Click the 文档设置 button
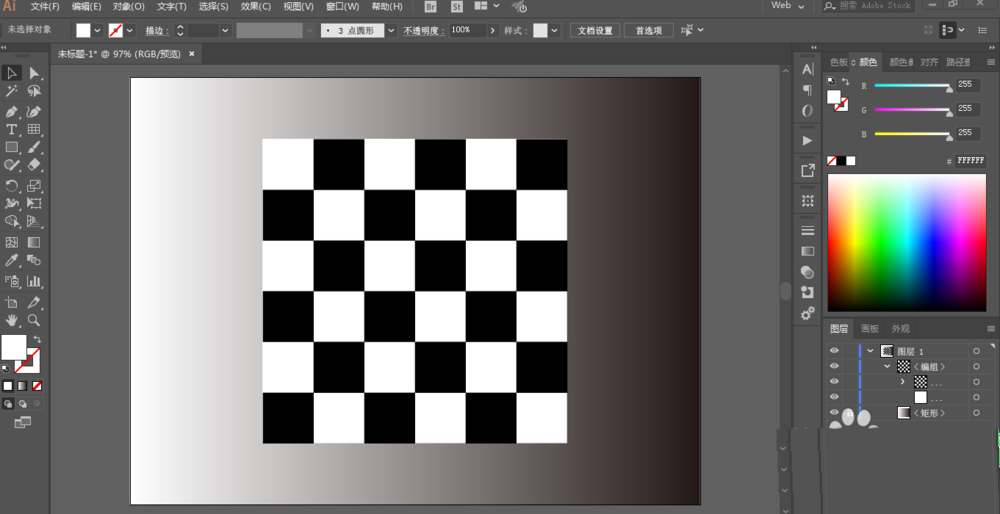The width and height of the screenshot is (1000, 514). click(595, 31)
